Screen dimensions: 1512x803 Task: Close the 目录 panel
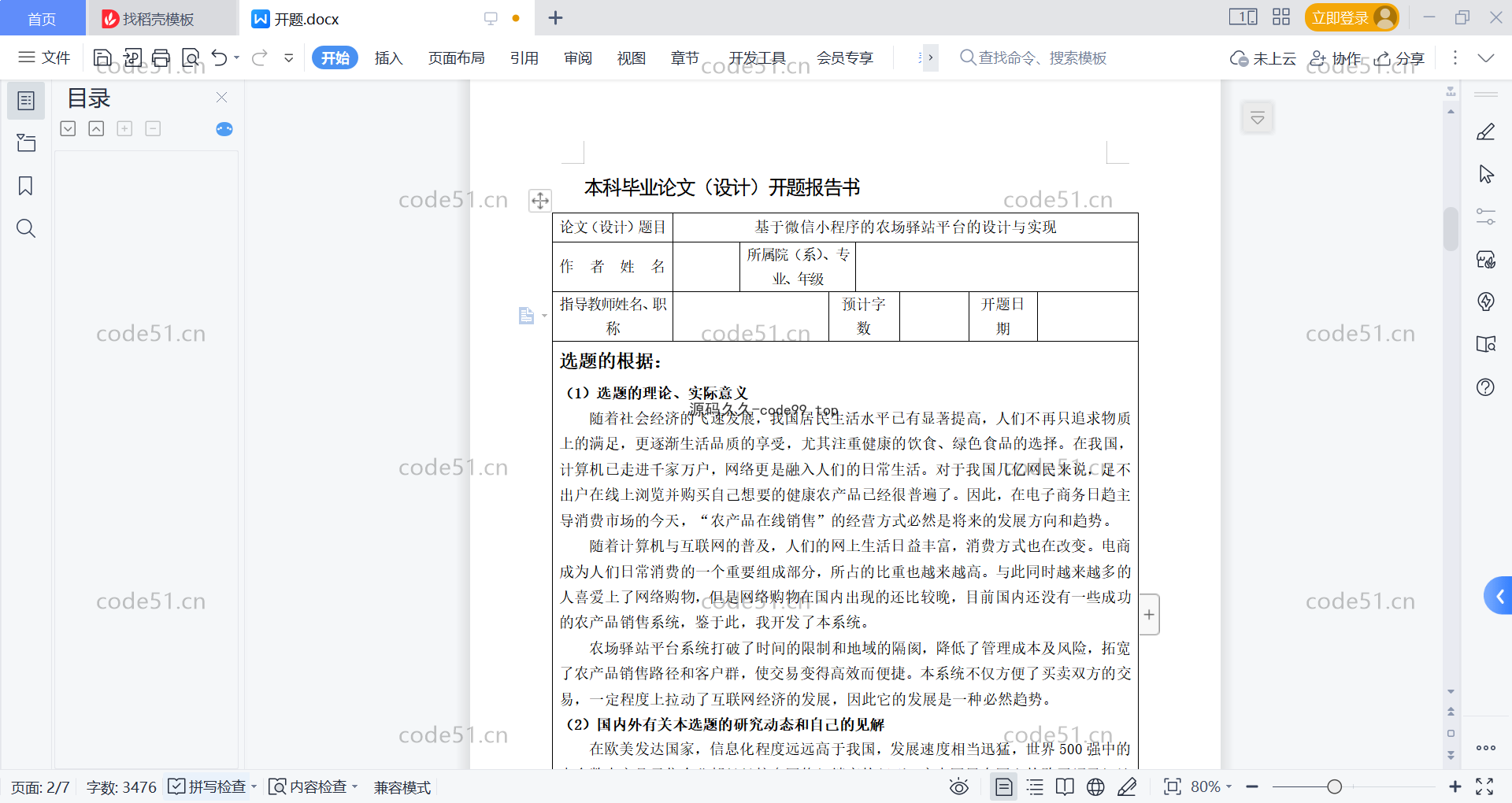tap(221, 97)
